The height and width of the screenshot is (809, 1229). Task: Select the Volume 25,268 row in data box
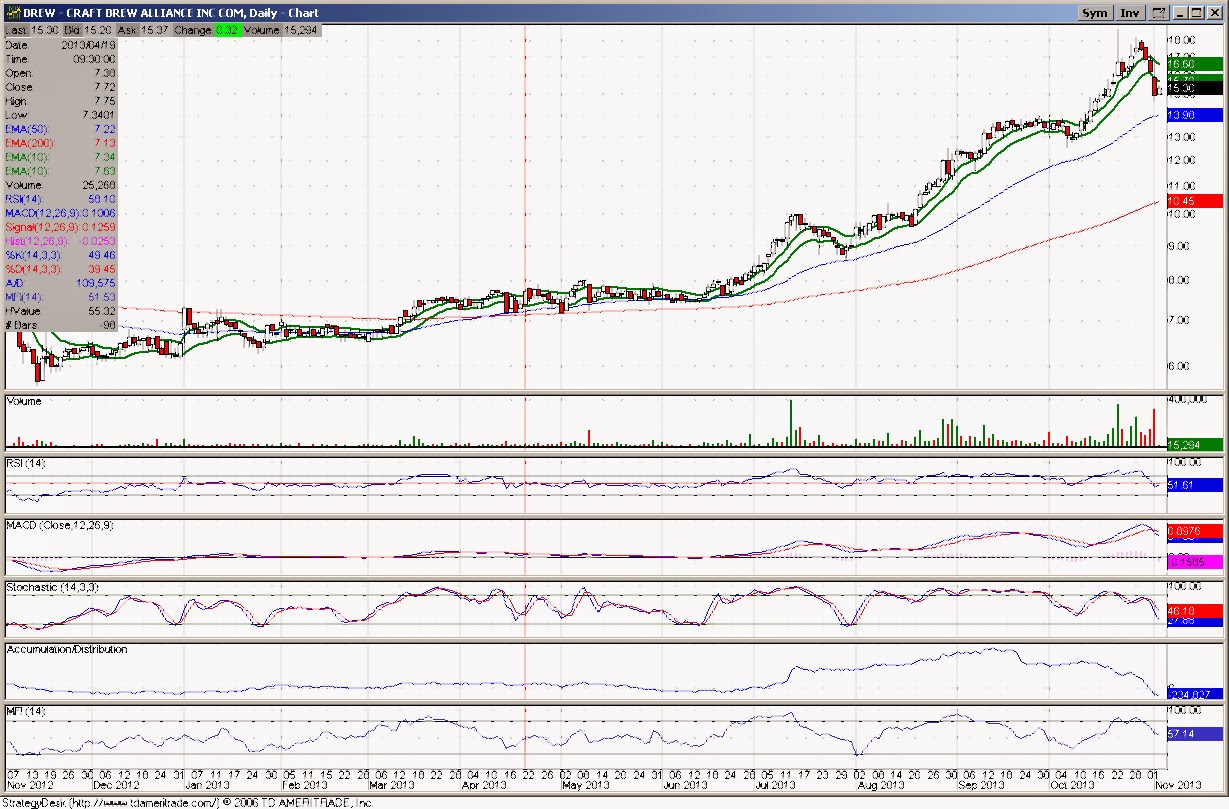(x=61, y=185)
